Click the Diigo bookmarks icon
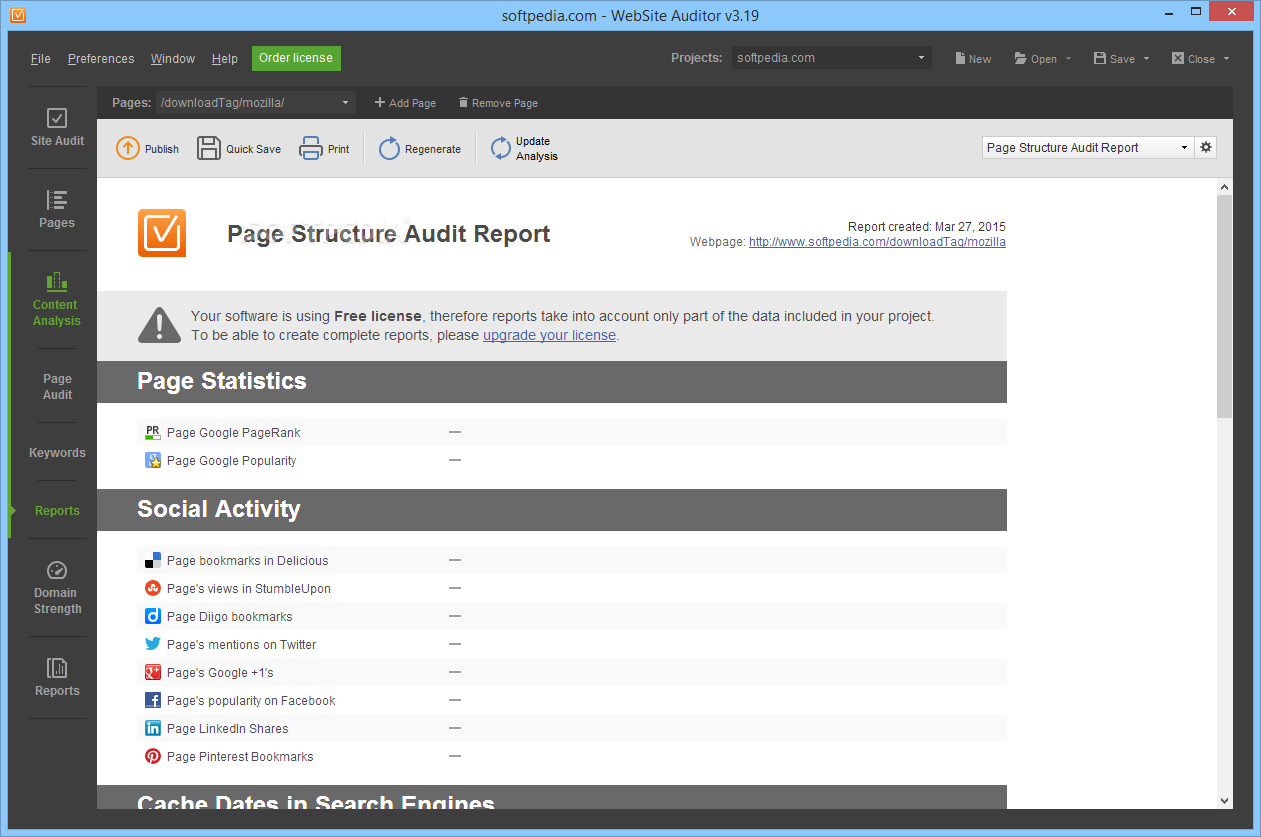Screen dimensions: 1261x837 [153, 616]
